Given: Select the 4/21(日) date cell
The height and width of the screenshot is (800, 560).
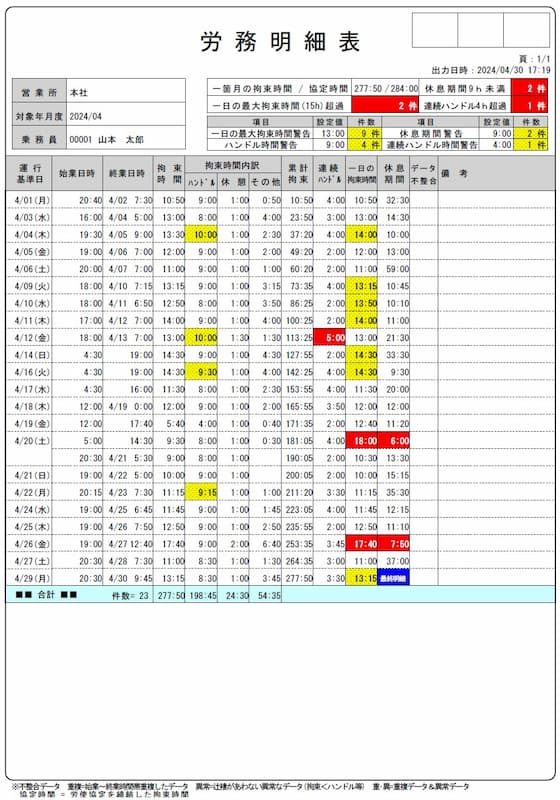Looking at the screenshot, I should [x=32, y=476].
